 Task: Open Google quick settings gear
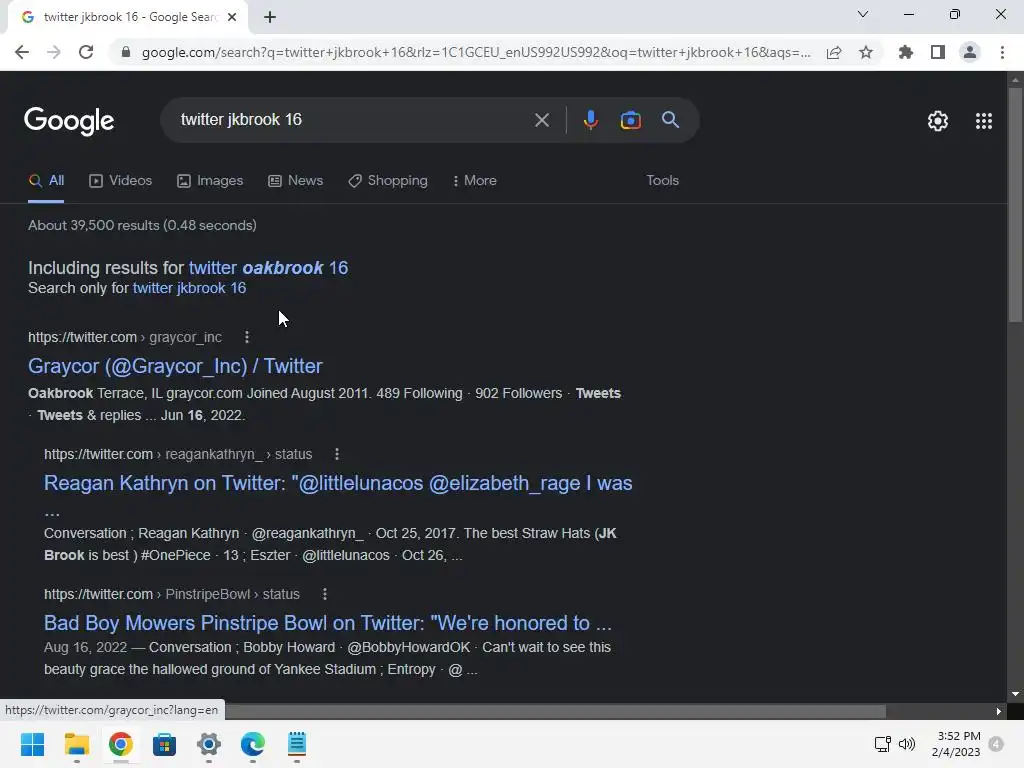pyautogui.click(x=938, y=121)
